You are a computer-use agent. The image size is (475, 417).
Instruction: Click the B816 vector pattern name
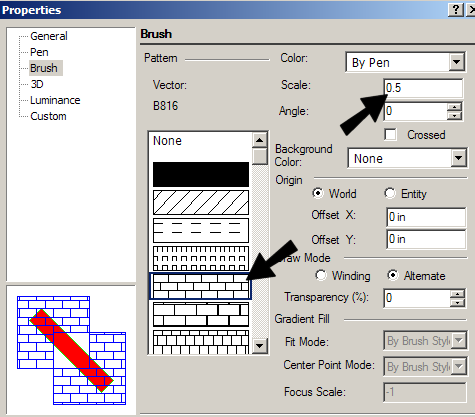(x=165, y=106)
